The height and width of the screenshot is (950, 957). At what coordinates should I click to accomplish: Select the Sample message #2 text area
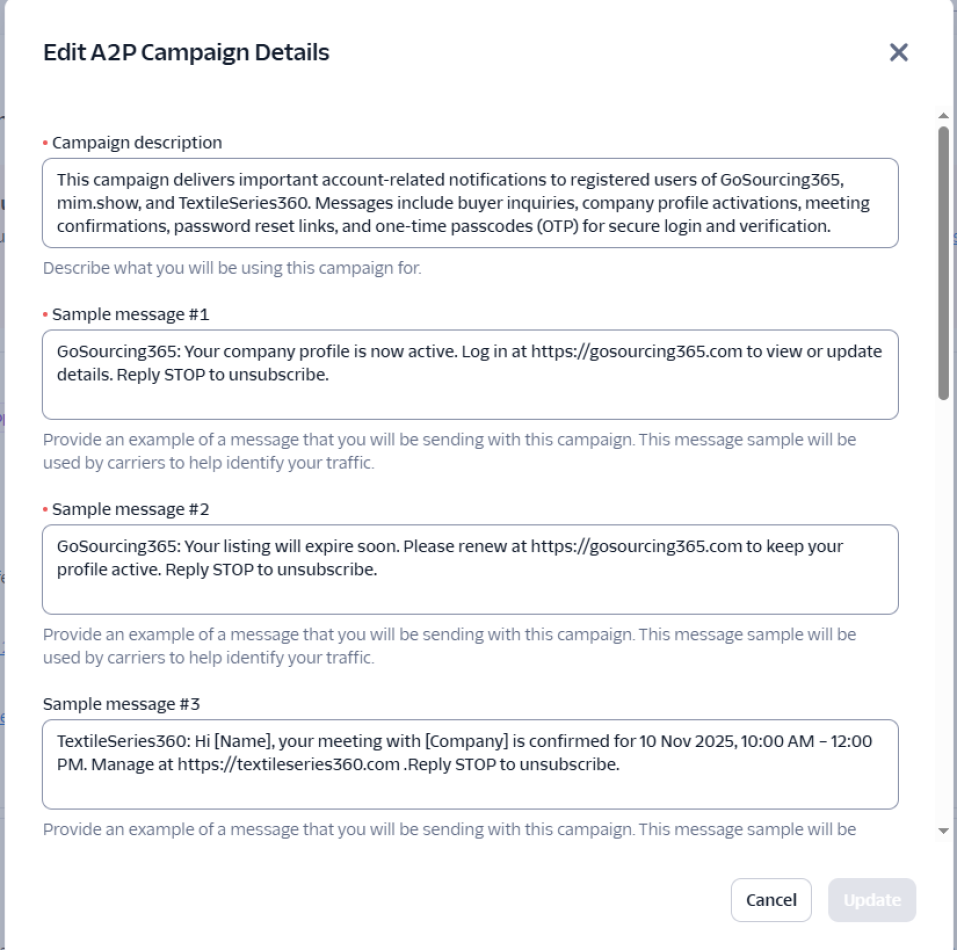470,569
